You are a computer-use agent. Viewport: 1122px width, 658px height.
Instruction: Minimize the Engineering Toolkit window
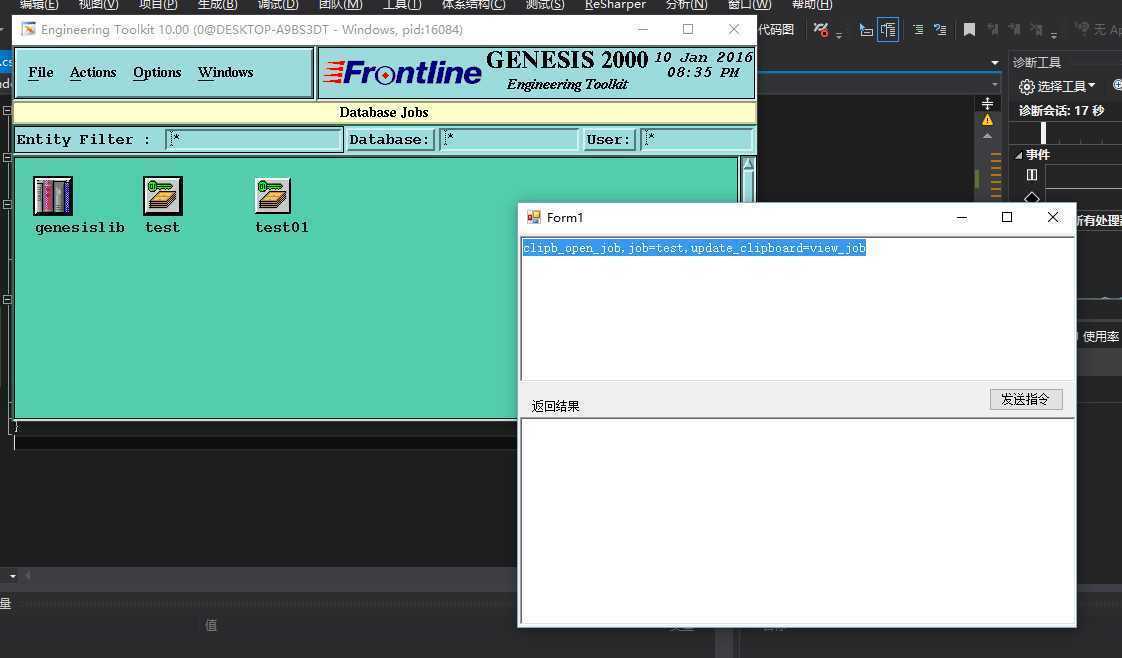(643, 29)
